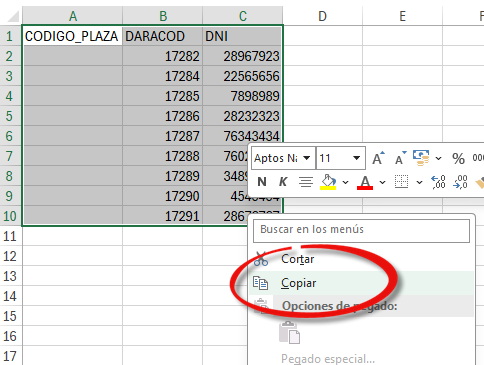Select row 1 header
The width and height of the screenshot is (484, 365).
point(10,36)
